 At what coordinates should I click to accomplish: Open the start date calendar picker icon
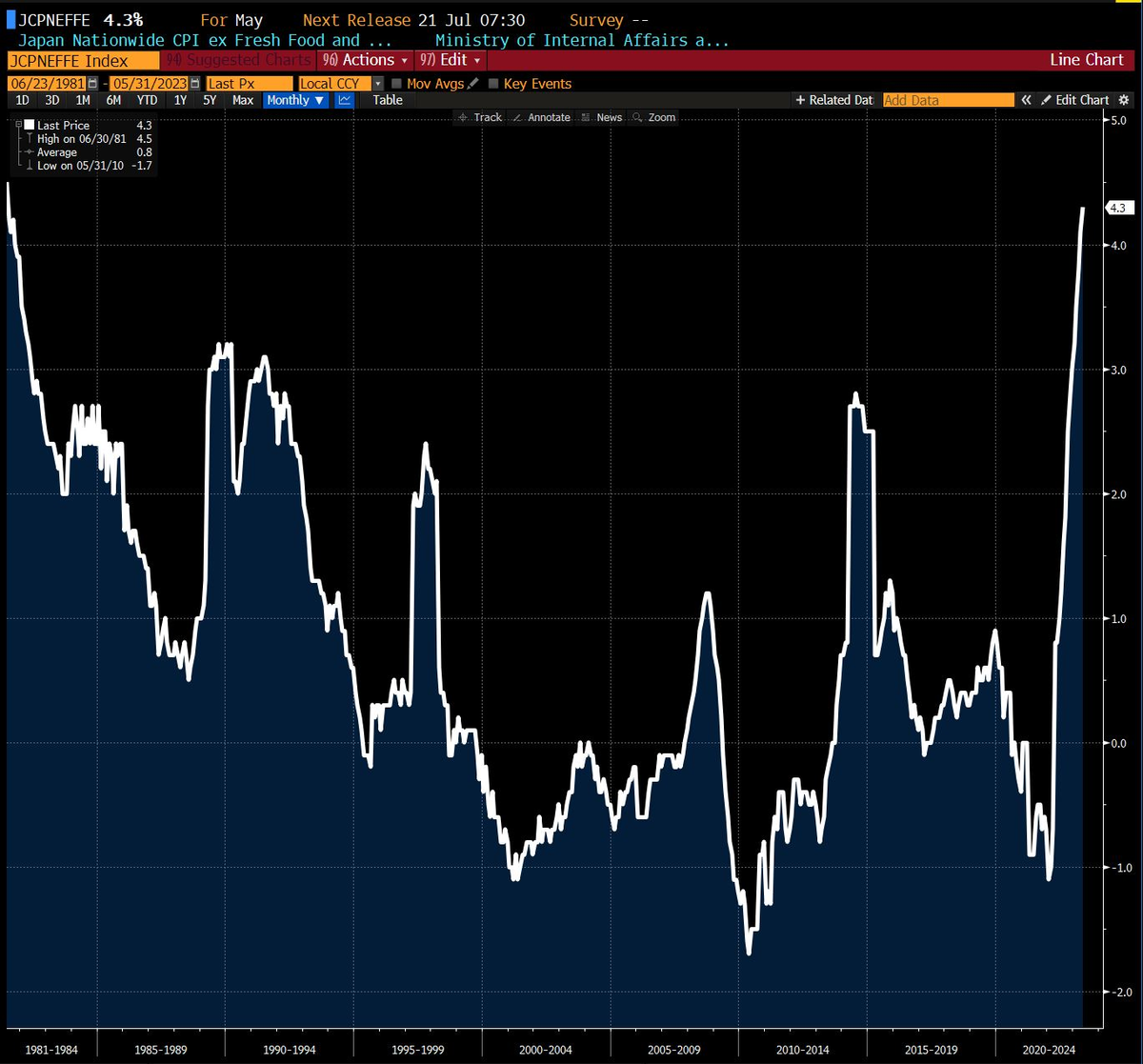pyautogui.click(x=92, y=84)
